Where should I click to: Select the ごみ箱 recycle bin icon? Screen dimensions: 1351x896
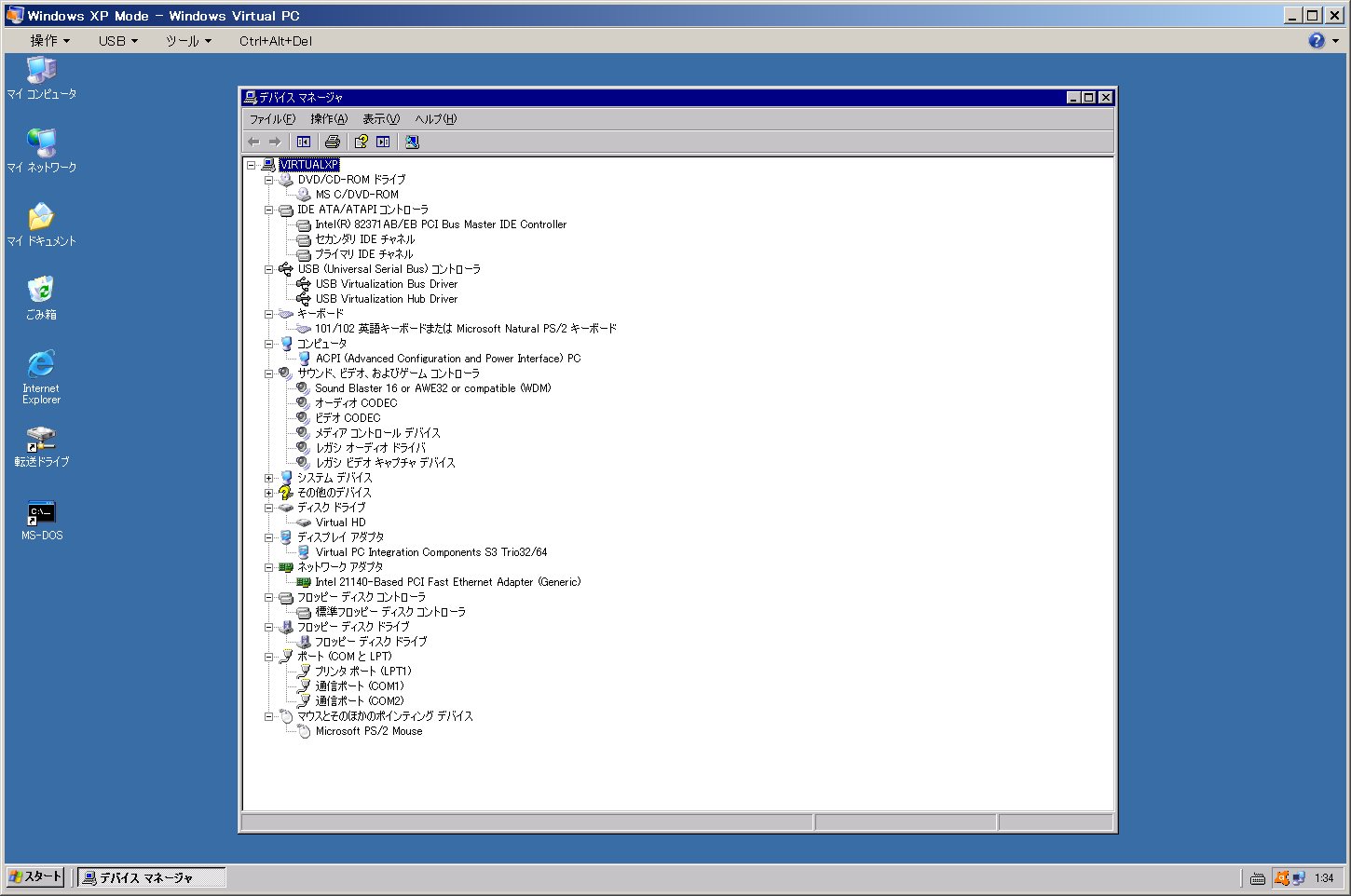point(42,298)
